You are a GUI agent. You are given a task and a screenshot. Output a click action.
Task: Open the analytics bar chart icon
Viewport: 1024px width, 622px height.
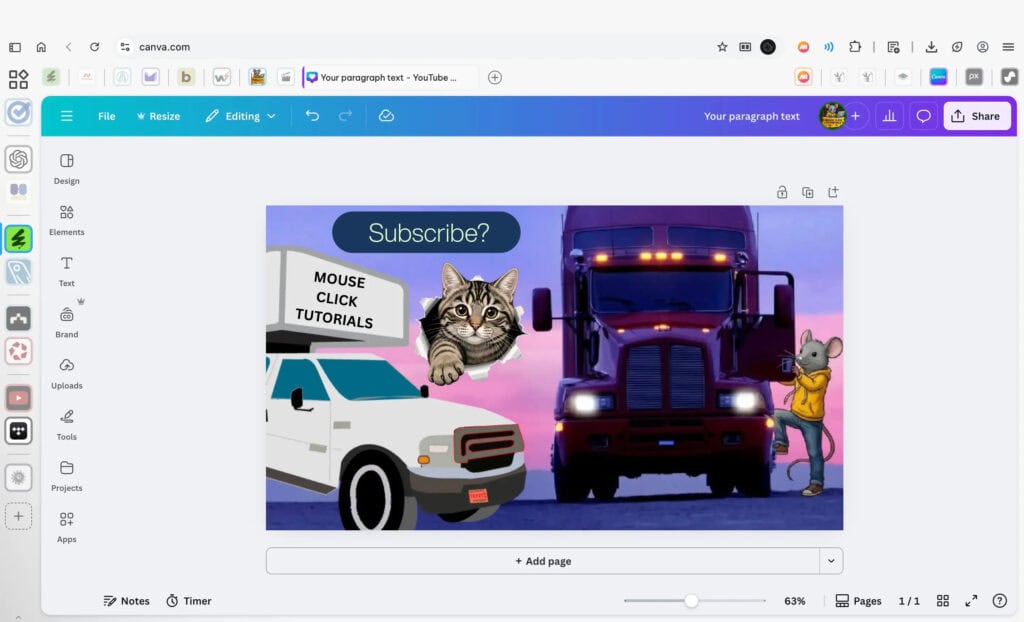(888, 116)
